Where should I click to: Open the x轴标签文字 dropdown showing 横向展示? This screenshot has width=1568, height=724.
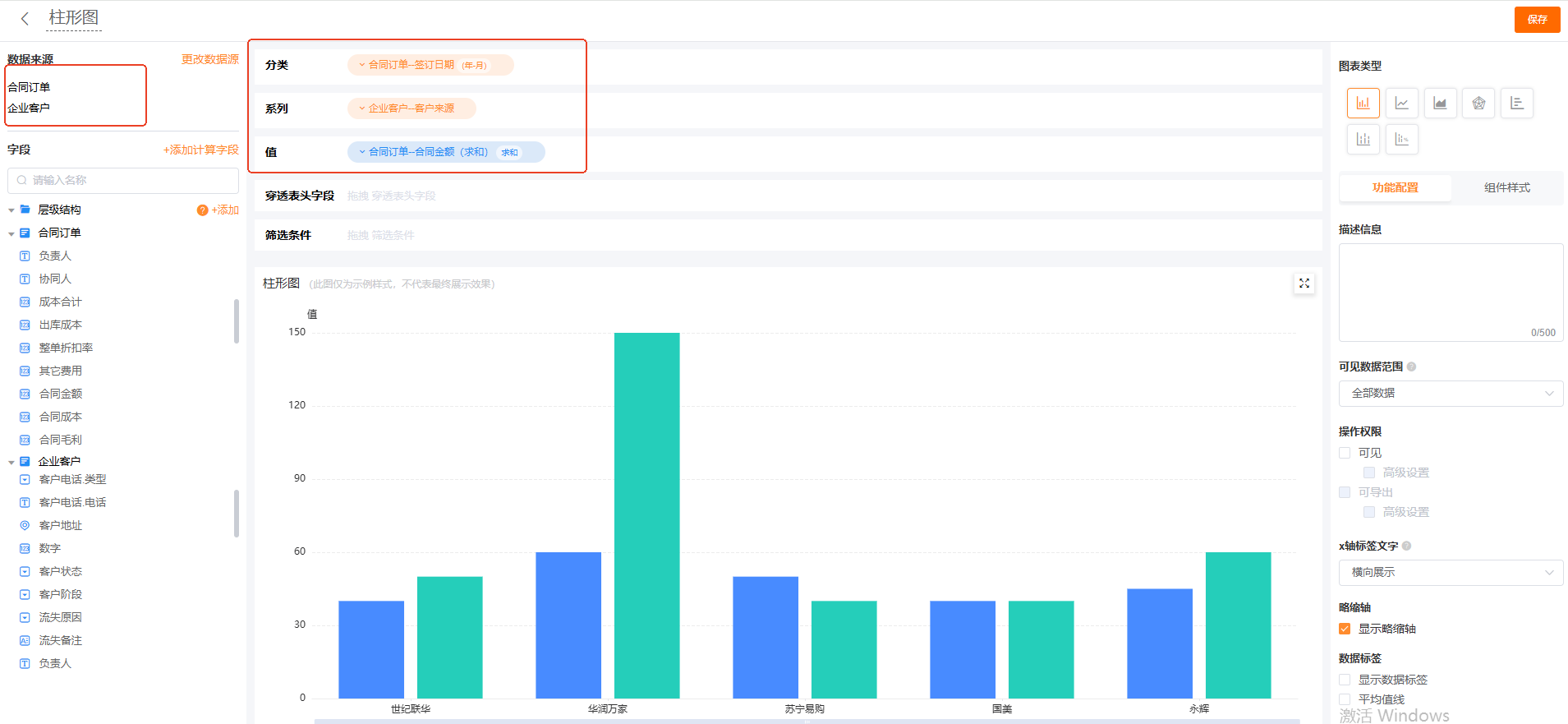click(1451, 572)
